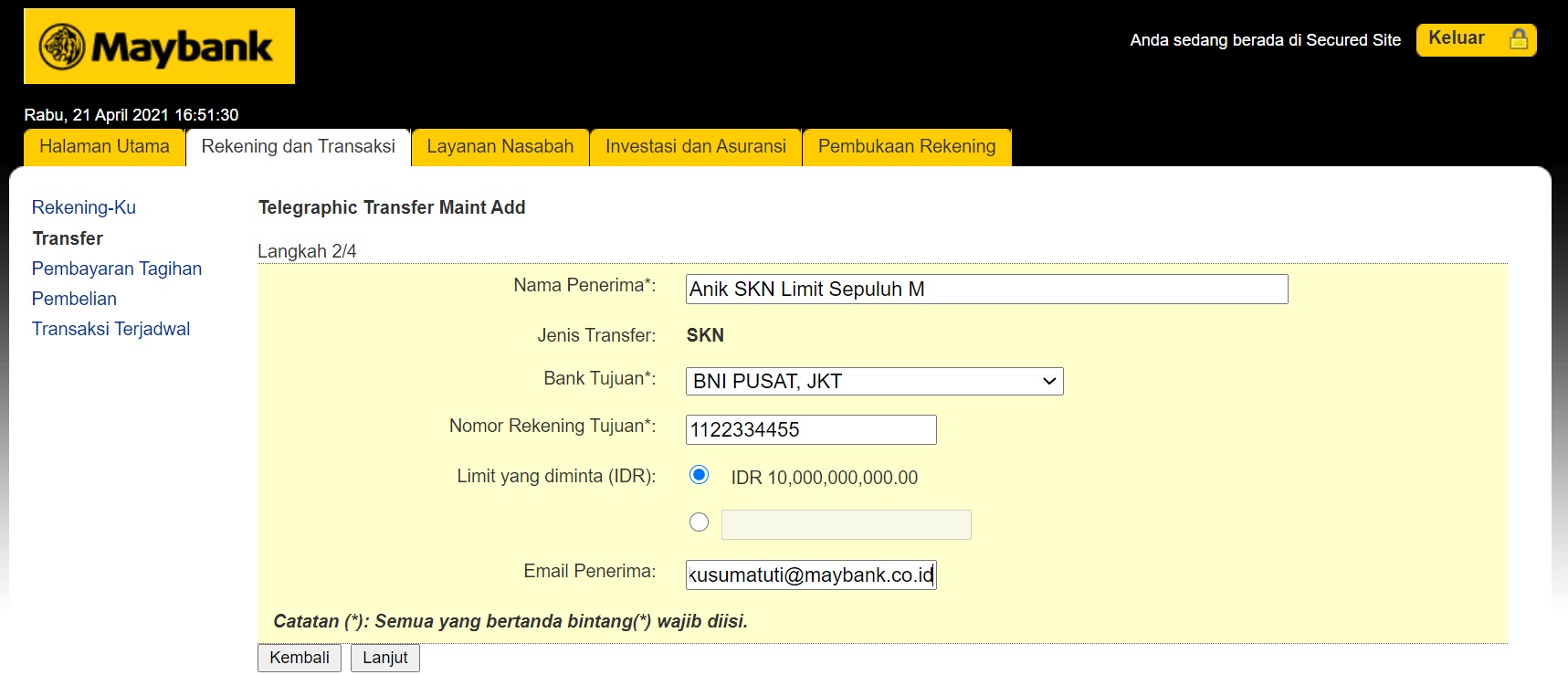
Task: Click the custom limit amount field
Action: click(x=847, y=525)
